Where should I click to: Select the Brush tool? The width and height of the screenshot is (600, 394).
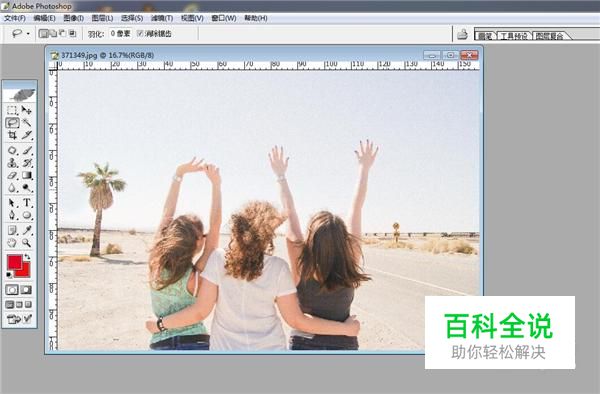[26, 151]
